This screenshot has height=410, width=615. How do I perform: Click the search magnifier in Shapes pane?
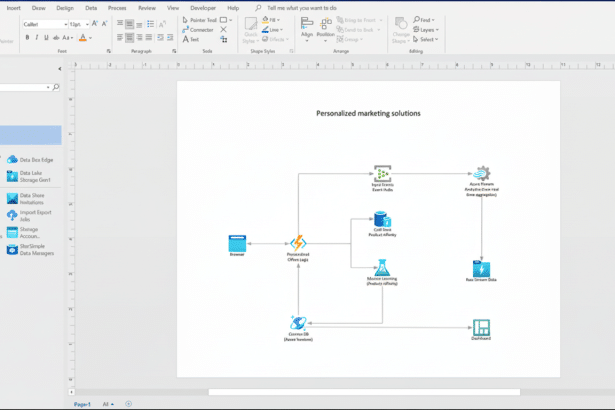pyautogui.click(x=56, y=87)
